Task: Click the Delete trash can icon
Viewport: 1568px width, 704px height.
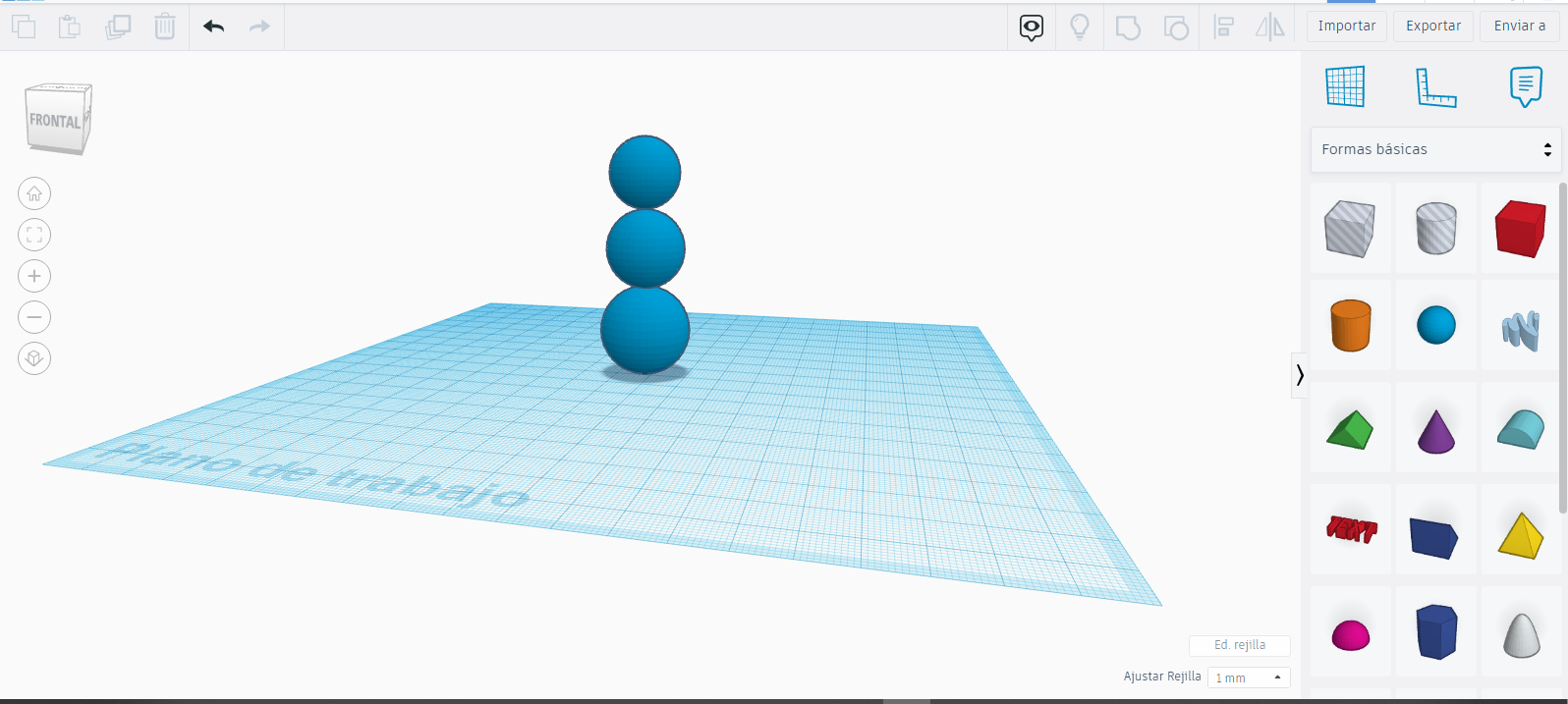Action: 165,27
